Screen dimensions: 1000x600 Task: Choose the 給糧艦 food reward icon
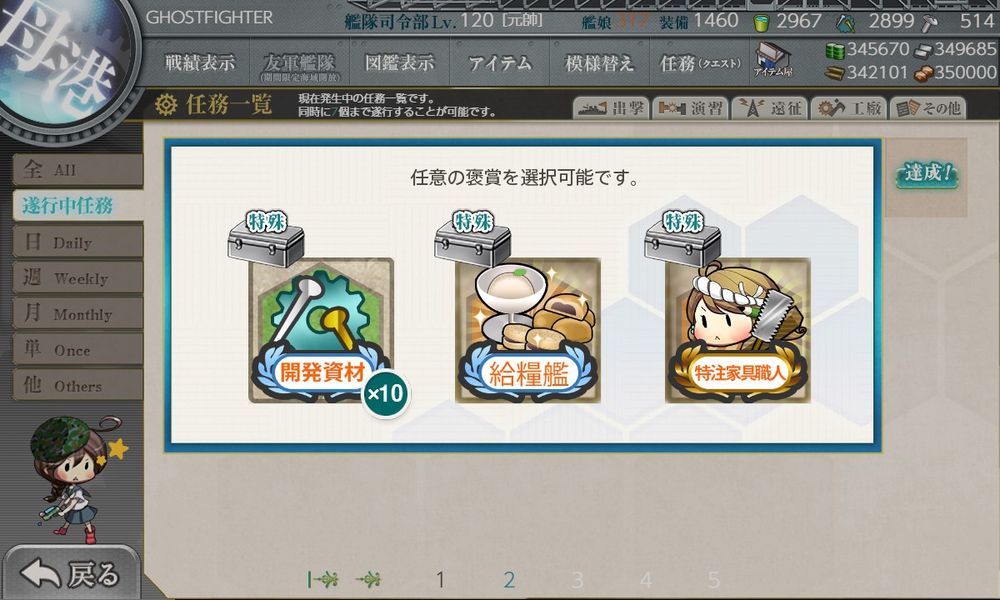(528, 330)
